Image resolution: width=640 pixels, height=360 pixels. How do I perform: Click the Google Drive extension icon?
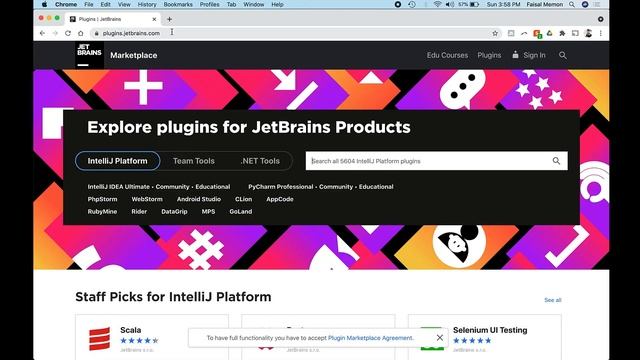point(549,33)
